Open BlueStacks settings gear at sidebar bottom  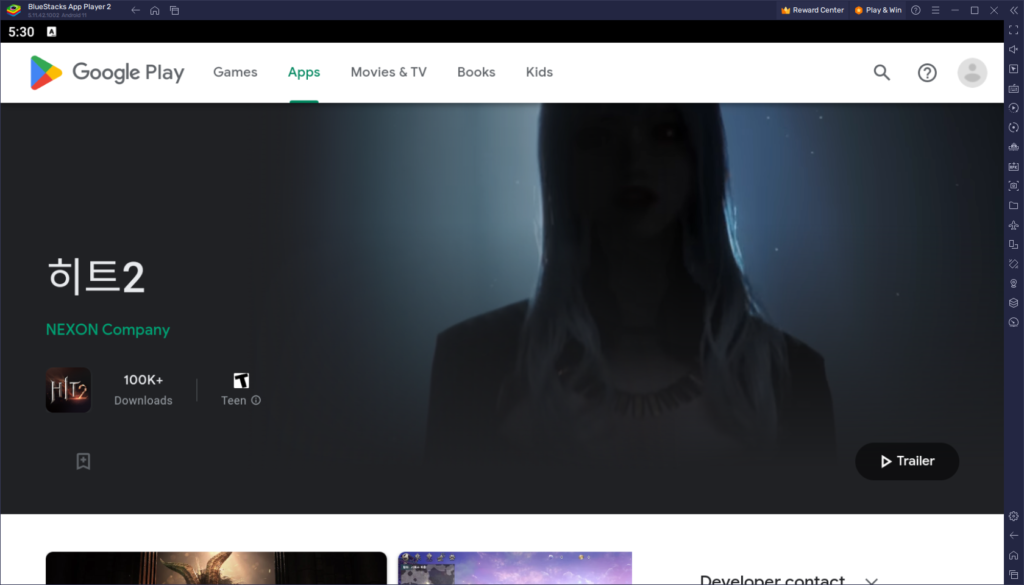coord(1013,516)
